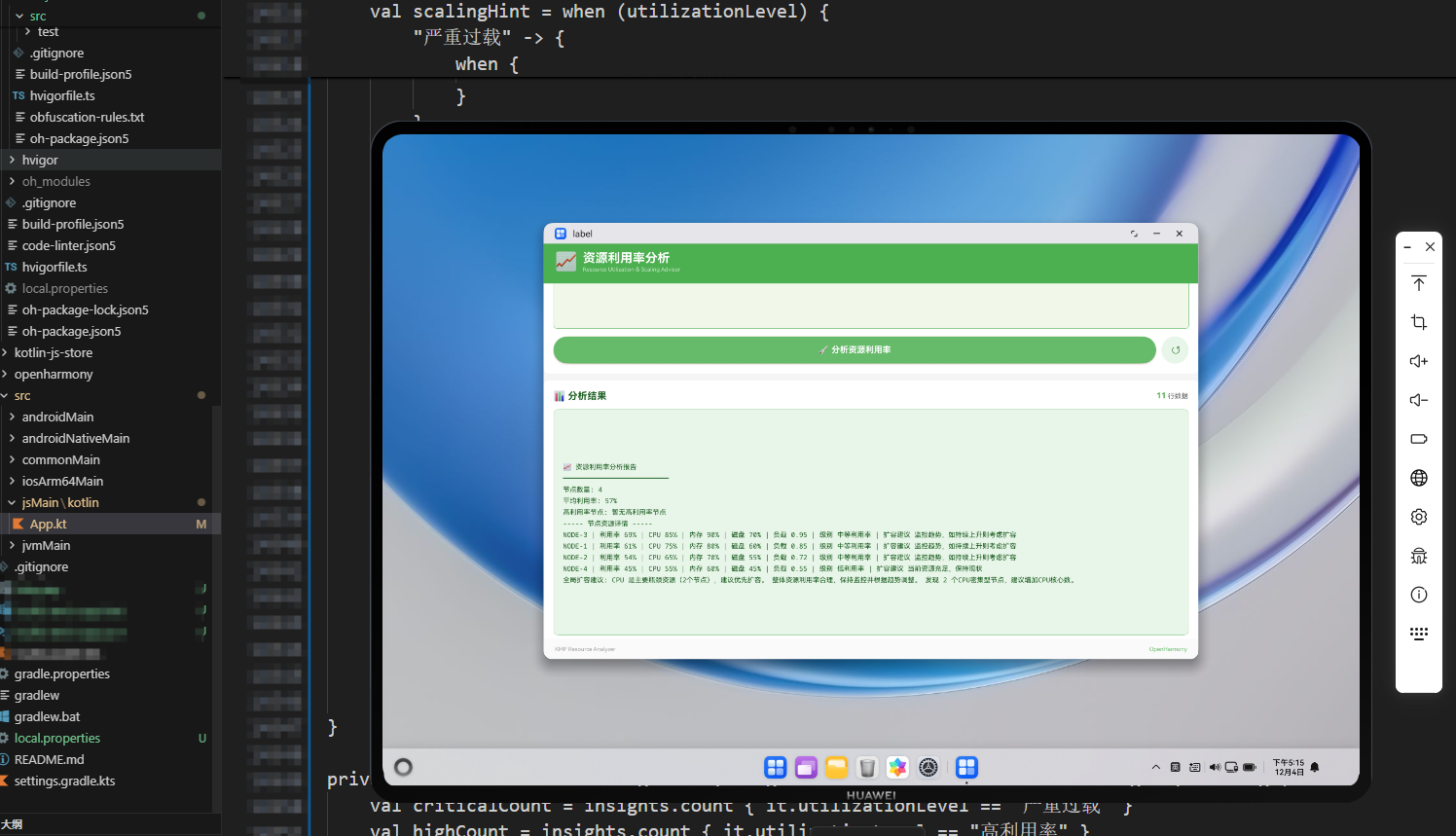1456x836 pixels.
Task: Click the screen cast icon in emulator tray
Action: pos(1231,768)
